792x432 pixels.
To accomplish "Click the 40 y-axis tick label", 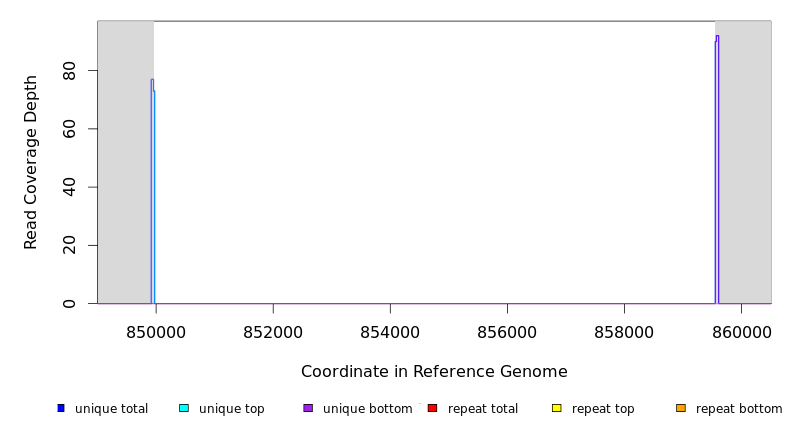I will pos(69,187).
